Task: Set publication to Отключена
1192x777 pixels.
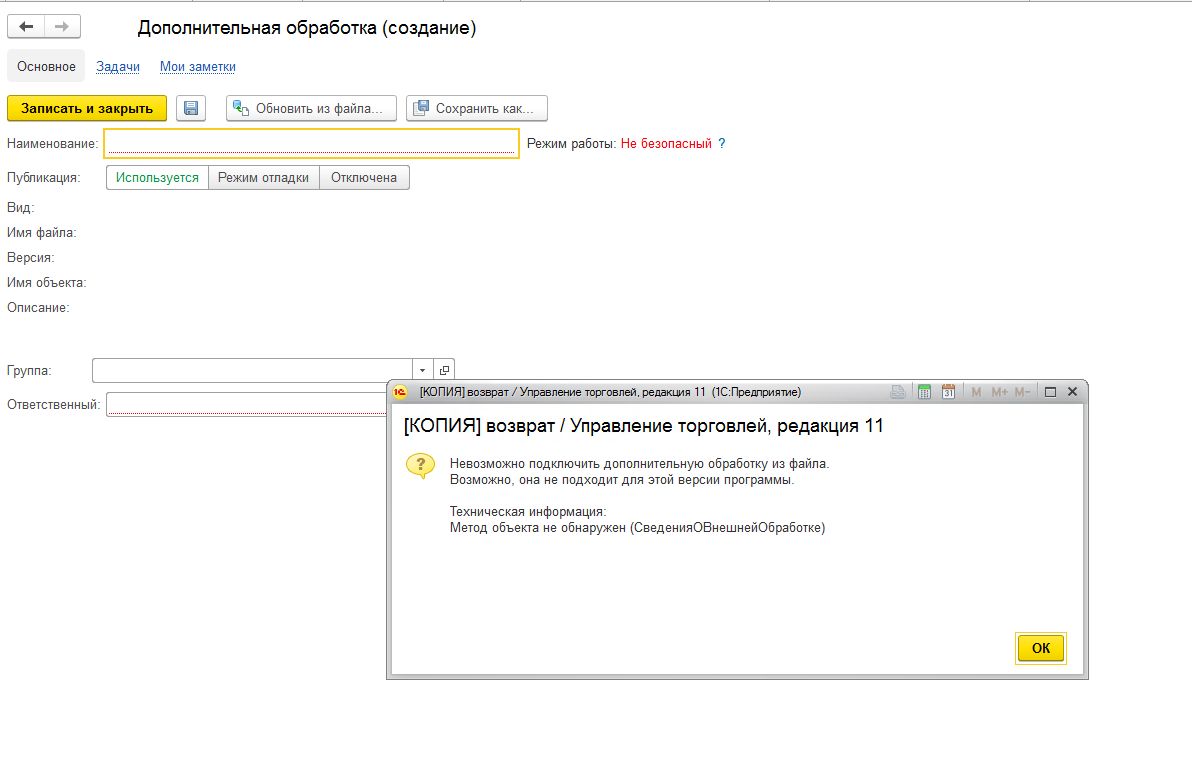Action: coord(364,178)
